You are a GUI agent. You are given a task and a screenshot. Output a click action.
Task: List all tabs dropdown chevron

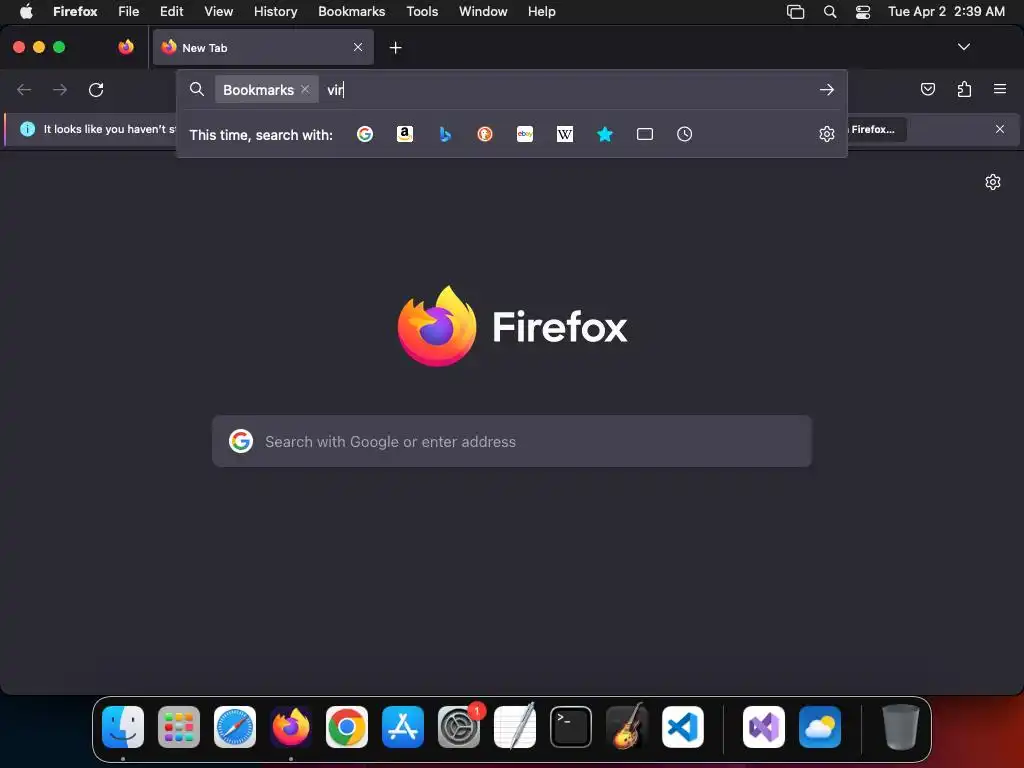963,47
